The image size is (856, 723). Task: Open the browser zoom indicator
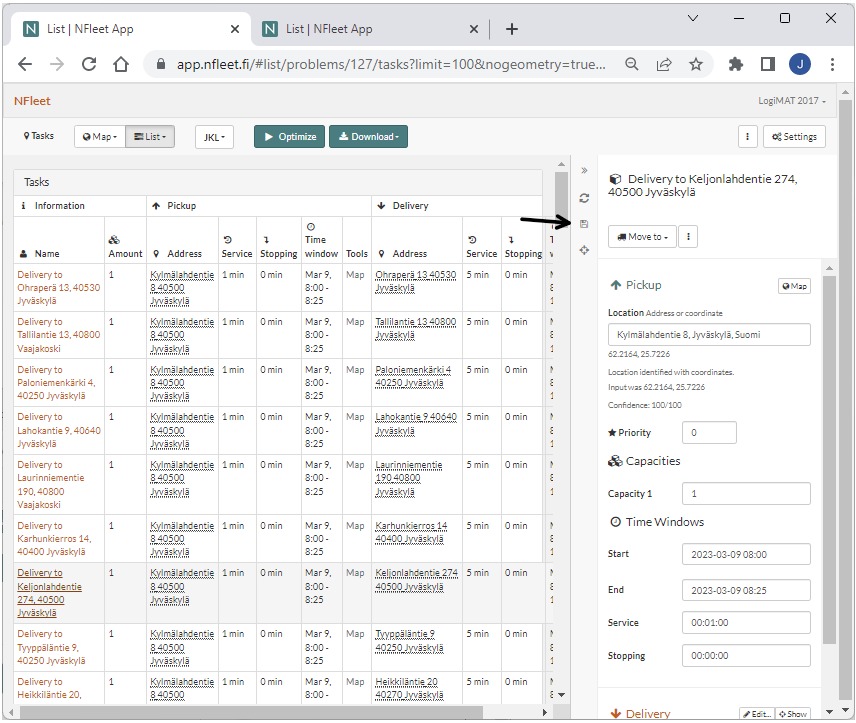click(x=632, y=64)
